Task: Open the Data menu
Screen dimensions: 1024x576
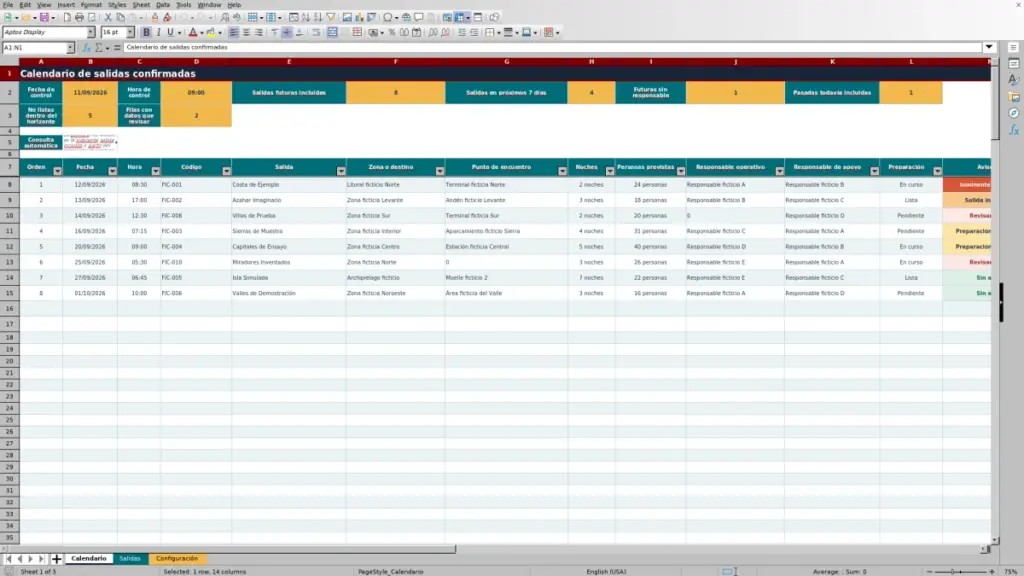Action: point(163,5)
